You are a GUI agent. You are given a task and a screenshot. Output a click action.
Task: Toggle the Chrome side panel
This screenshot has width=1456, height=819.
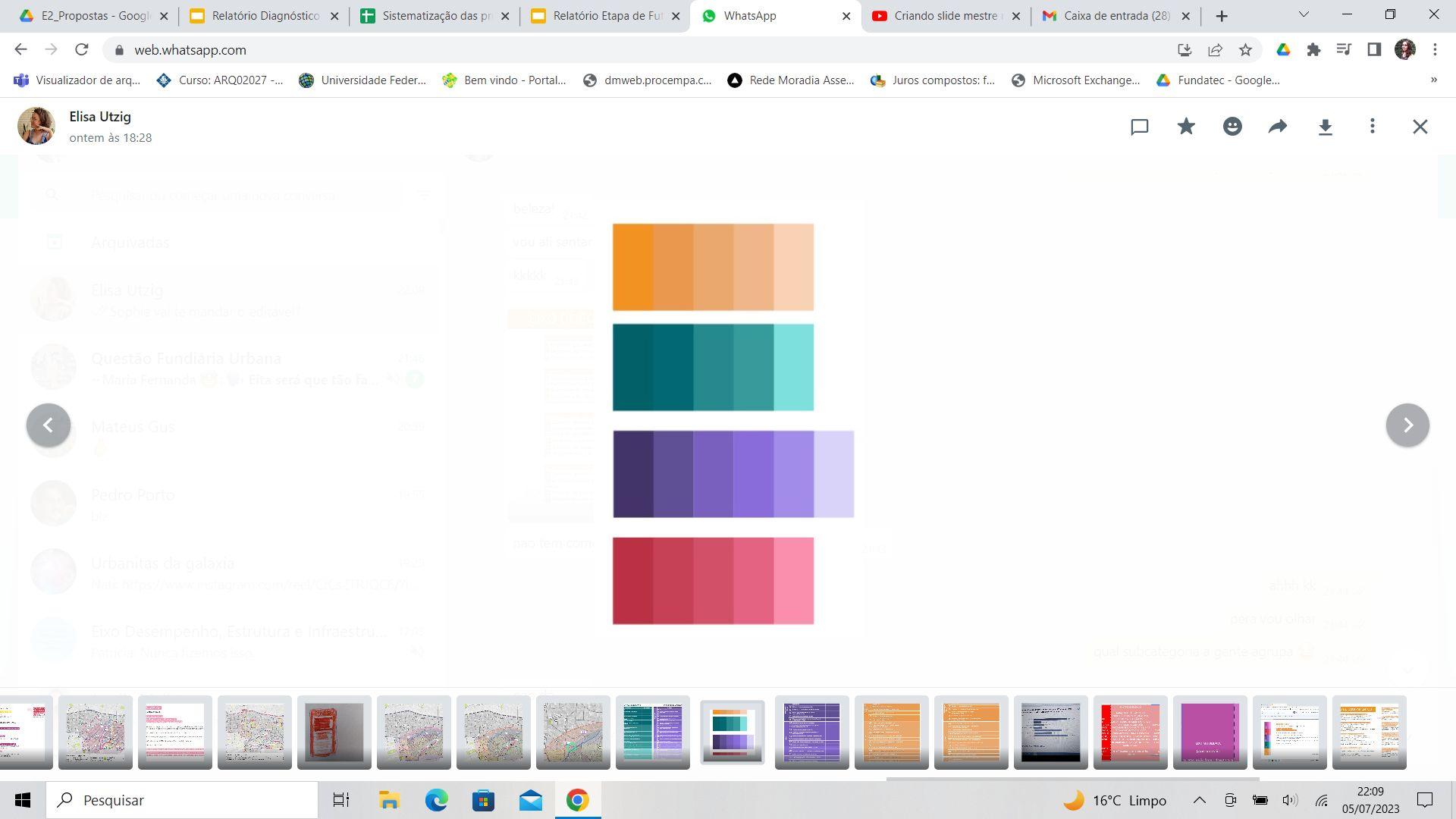coord(1373,50)
